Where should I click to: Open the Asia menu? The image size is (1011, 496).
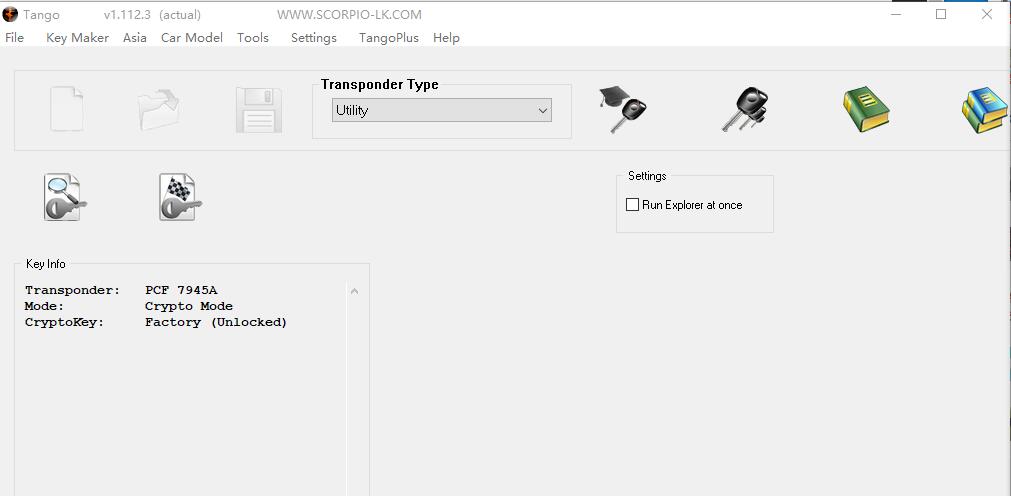tap(135, 37)
